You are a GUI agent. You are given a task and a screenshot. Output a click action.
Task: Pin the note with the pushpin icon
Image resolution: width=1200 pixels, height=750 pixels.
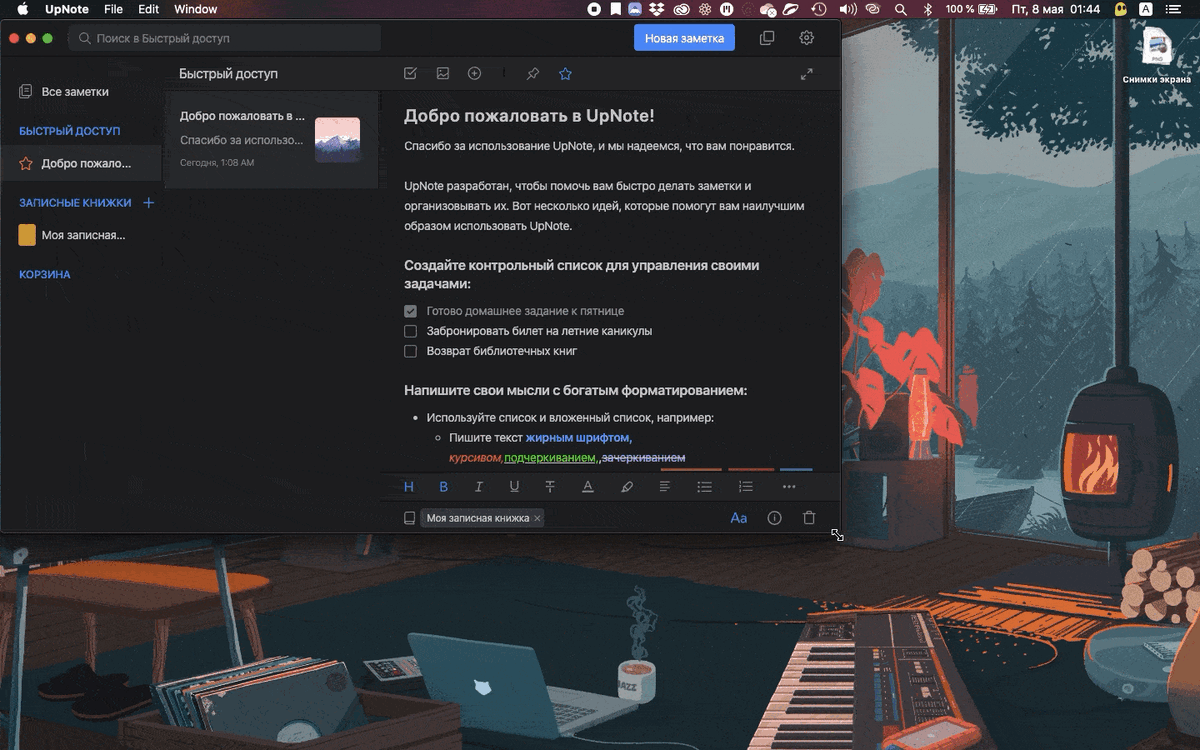pyautogui.click(x=533, y=73)
